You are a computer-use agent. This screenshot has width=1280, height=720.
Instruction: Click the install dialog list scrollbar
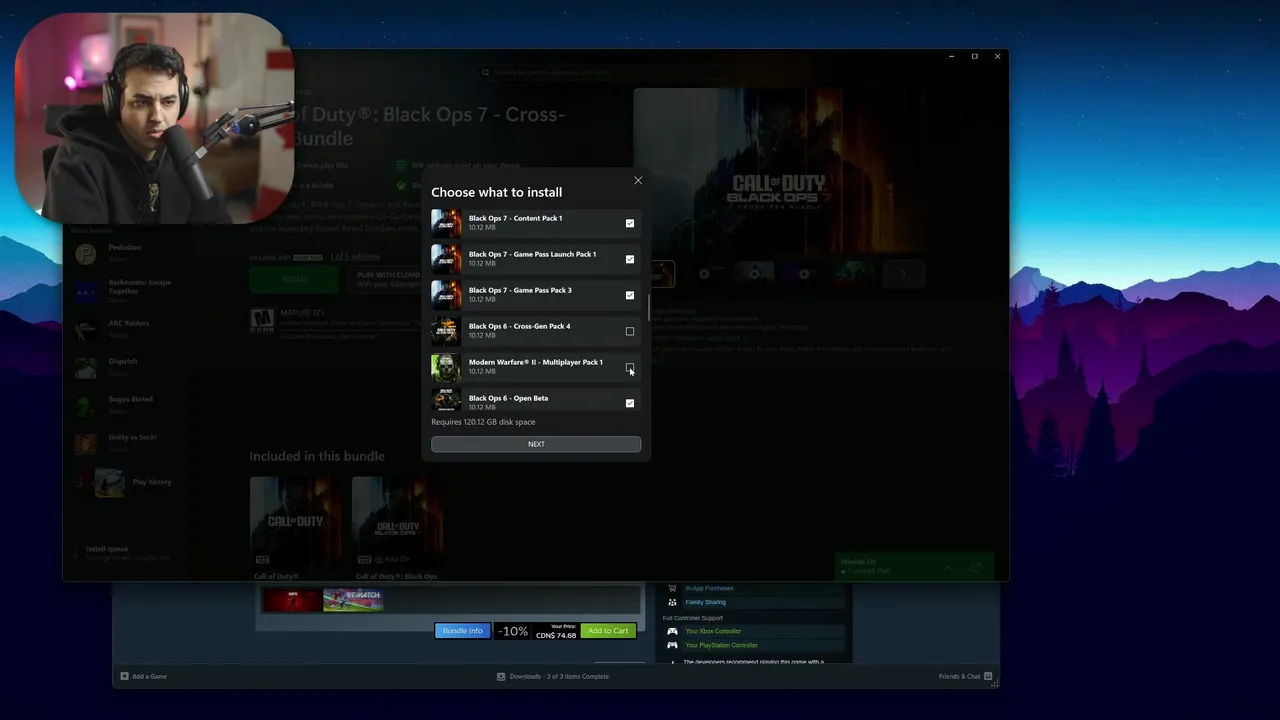point(649,308)
